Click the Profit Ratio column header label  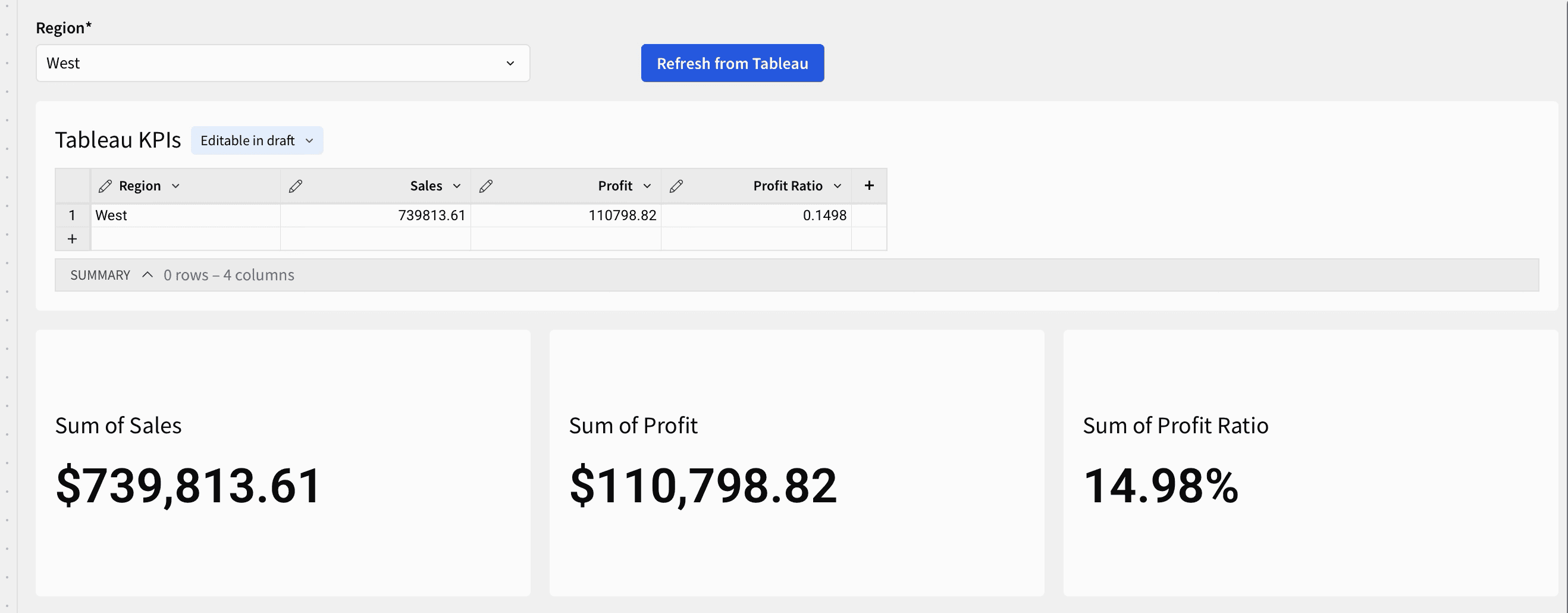pyautogui.click(x=788, y=186)
